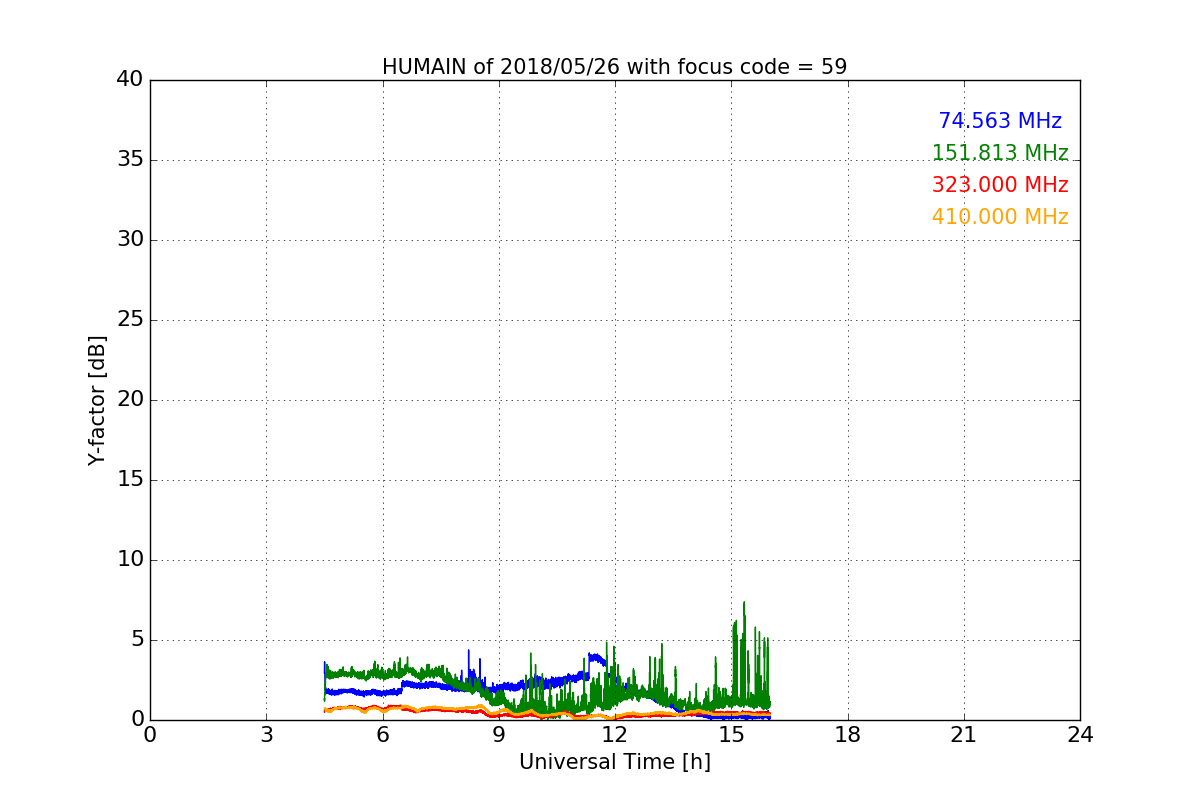This screenshot has height=800, width=1200.
Task: Click x-axis tick label 9
Action: pyautogui.click(x=499, y=735)
